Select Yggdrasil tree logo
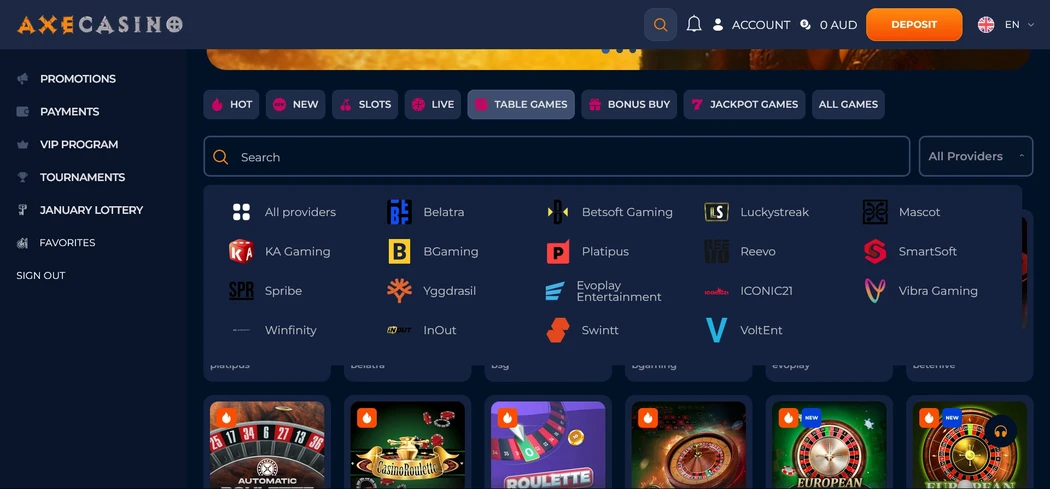 (399, 291)
